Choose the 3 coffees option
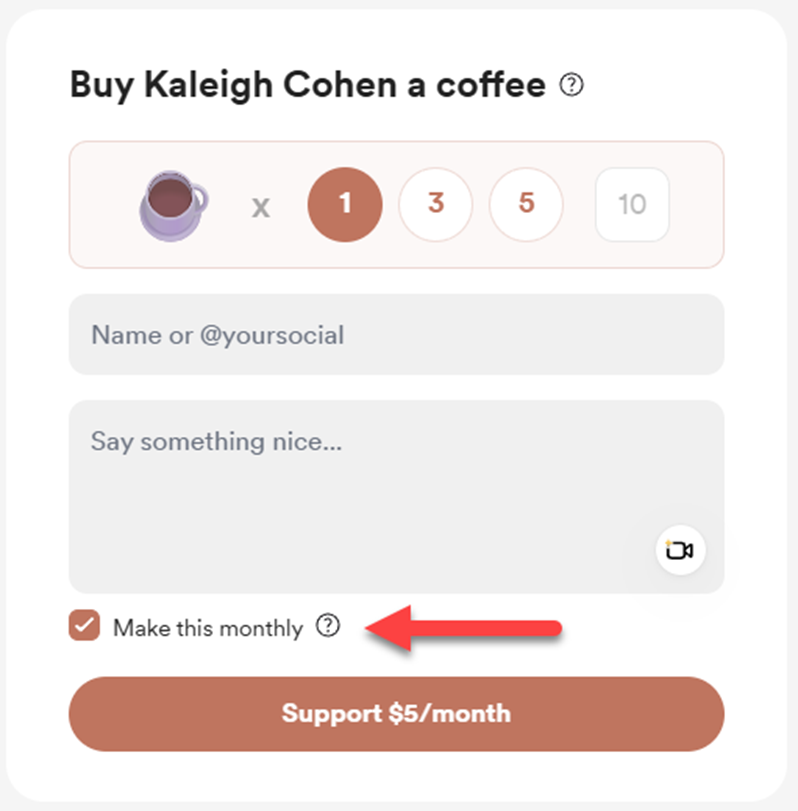798x811 pixels. [435, 204]
